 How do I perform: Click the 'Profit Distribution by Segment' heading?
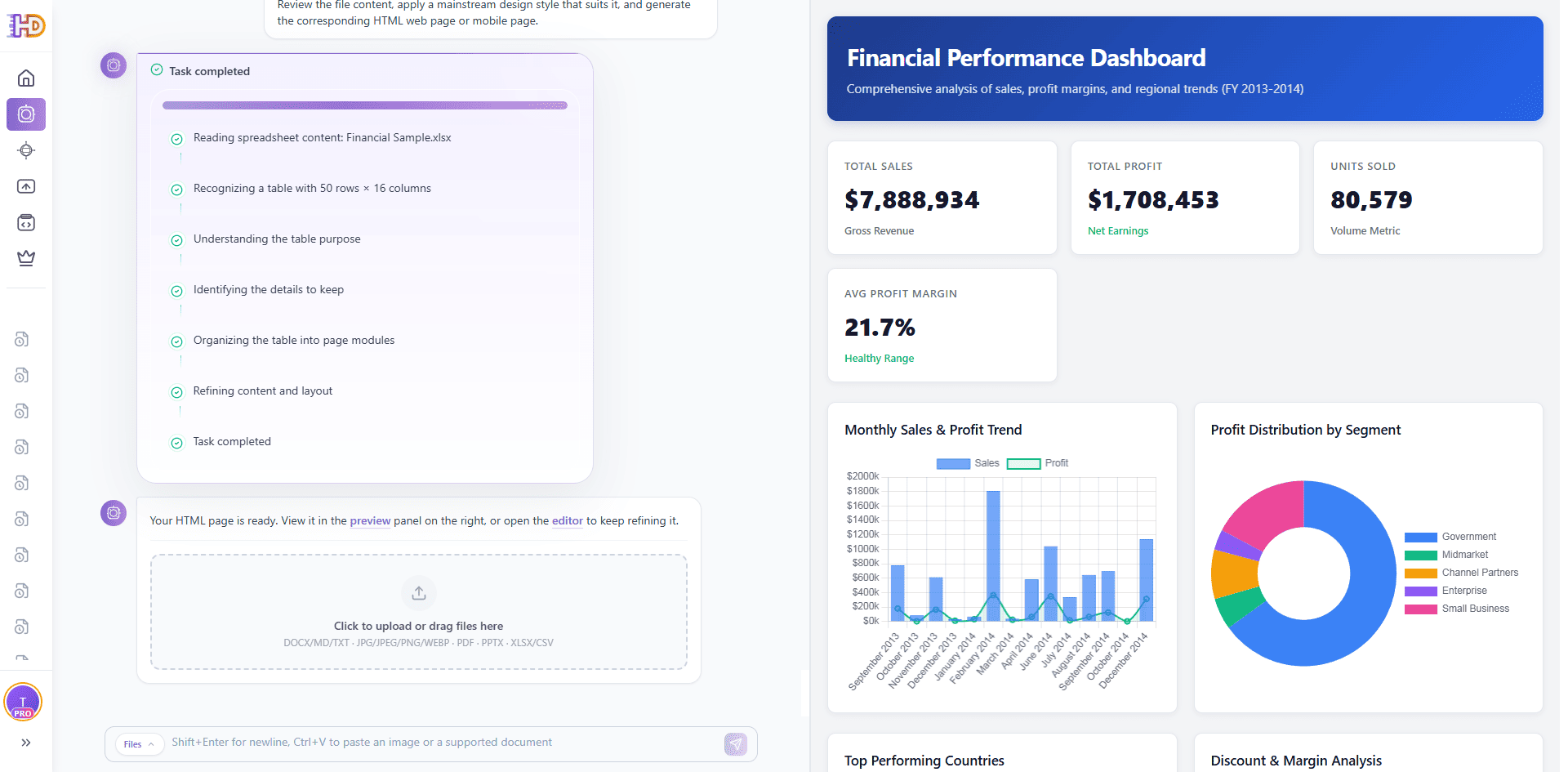[x=1306, y=430]
